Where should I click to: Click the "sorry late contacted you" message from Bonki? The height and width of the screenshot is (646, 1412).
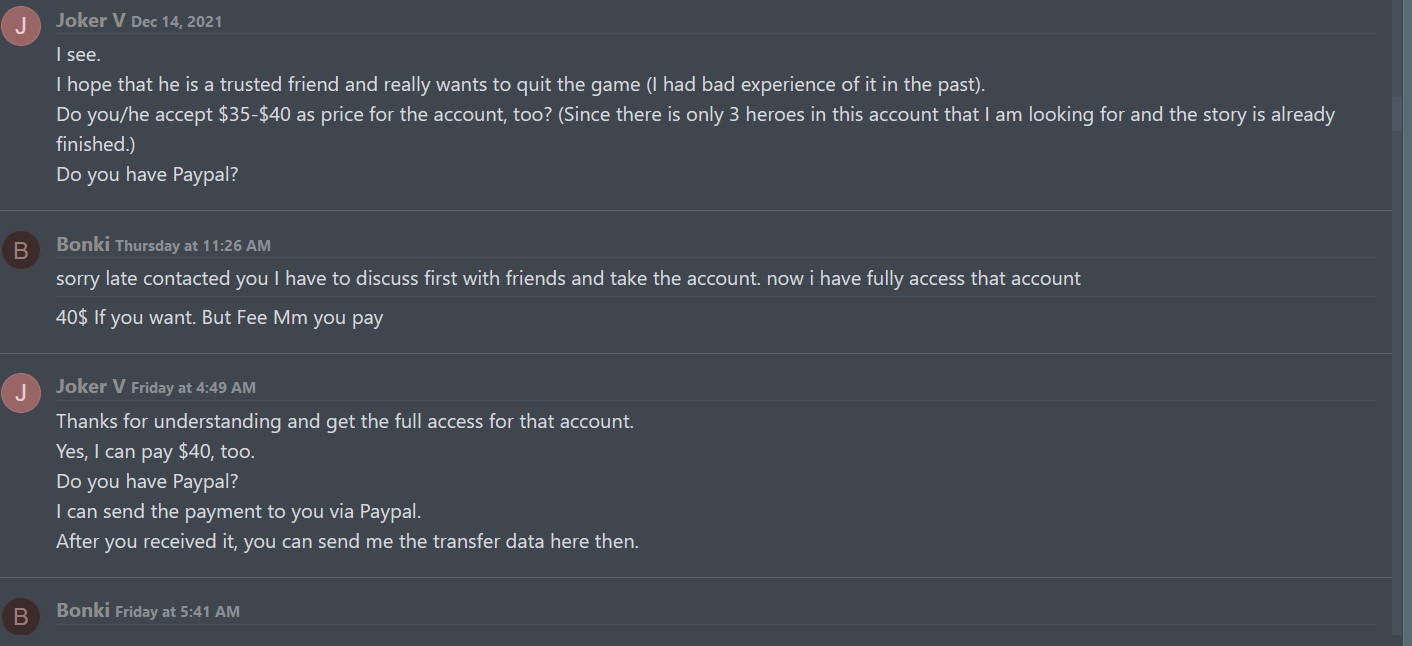pyautogui.click(x=567, y=279)
